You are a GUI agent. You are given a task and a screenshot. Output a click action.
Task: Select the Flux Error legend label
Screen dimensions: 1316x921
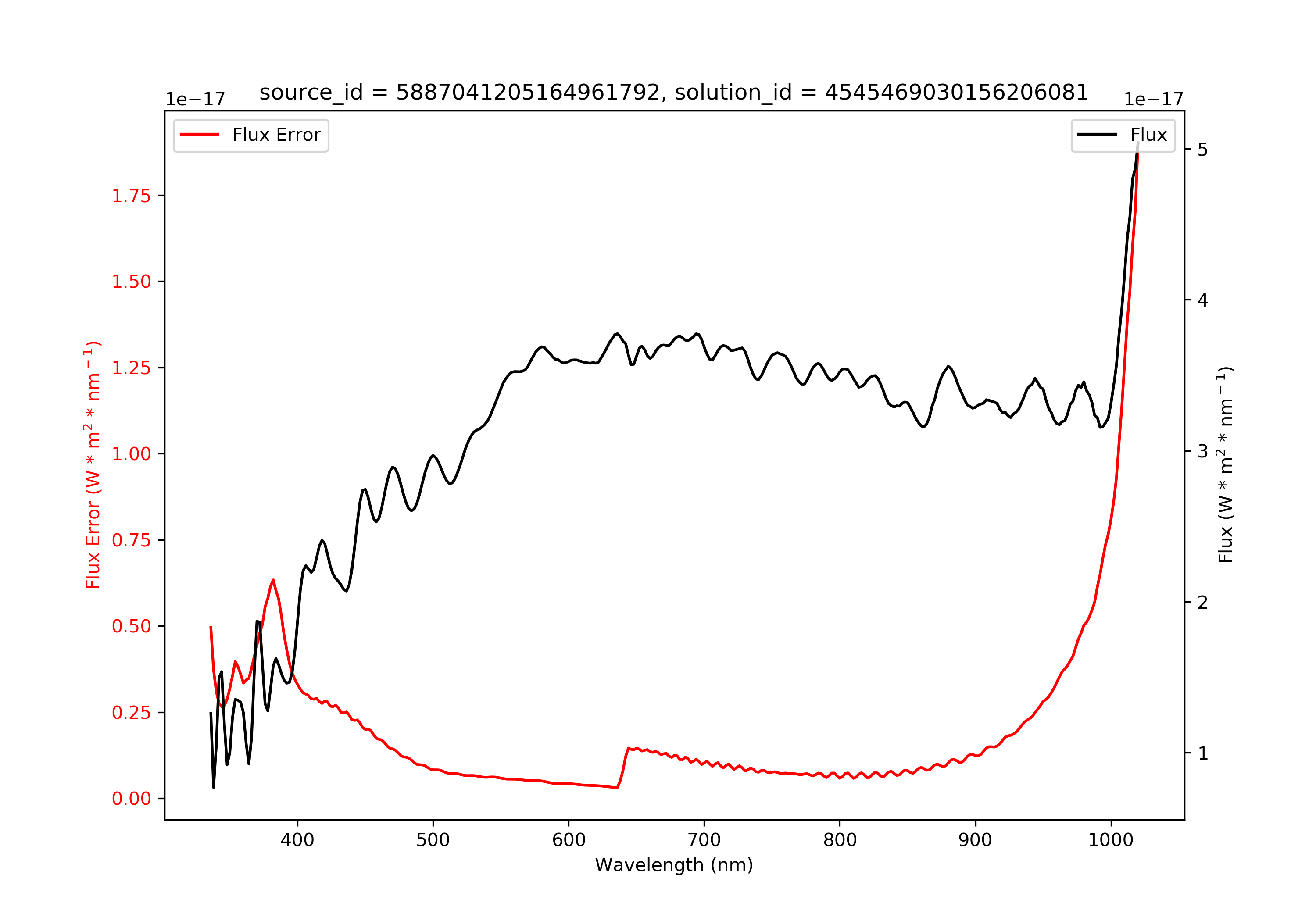276,135
